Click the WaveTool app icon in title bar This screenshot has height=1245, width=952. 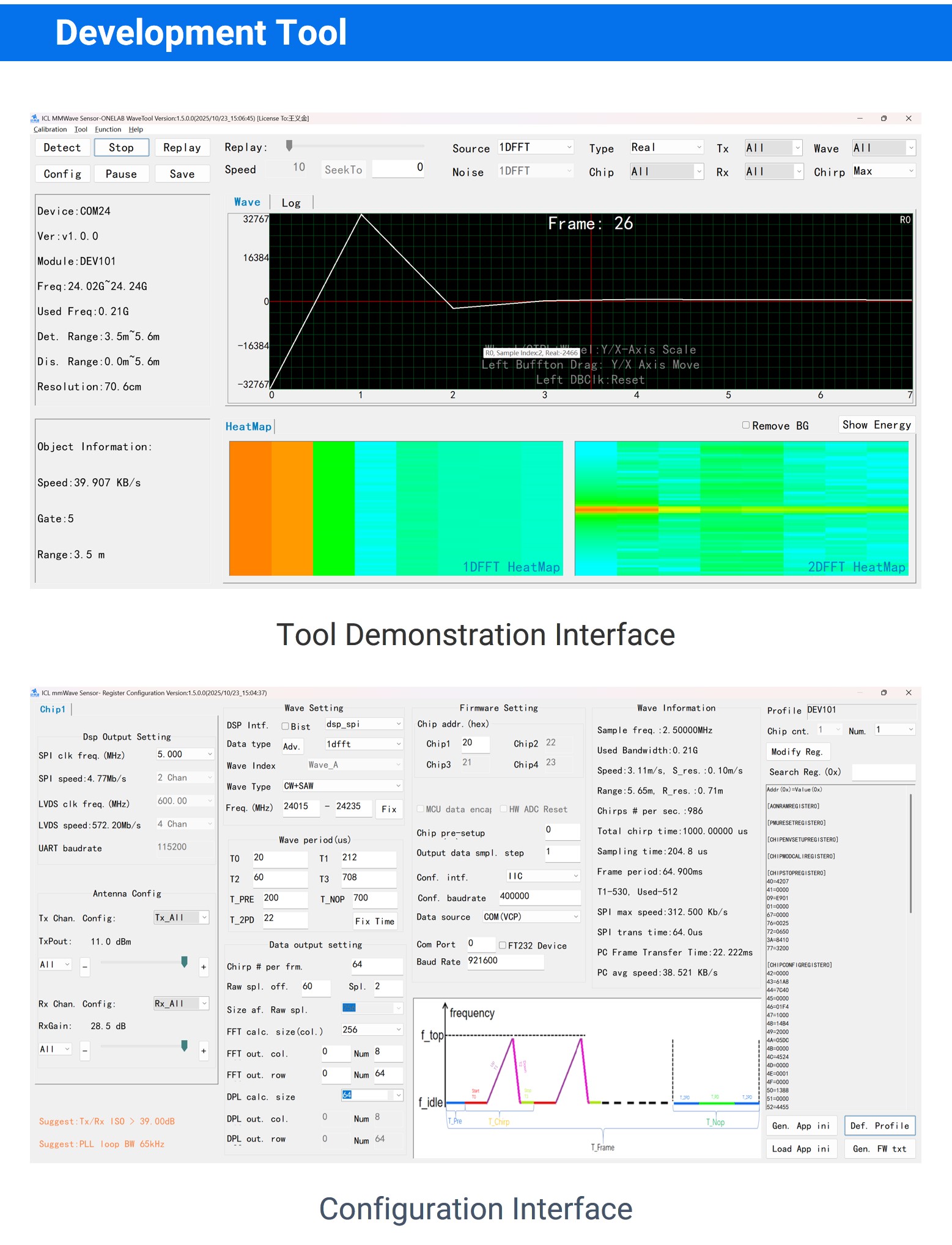35,118
